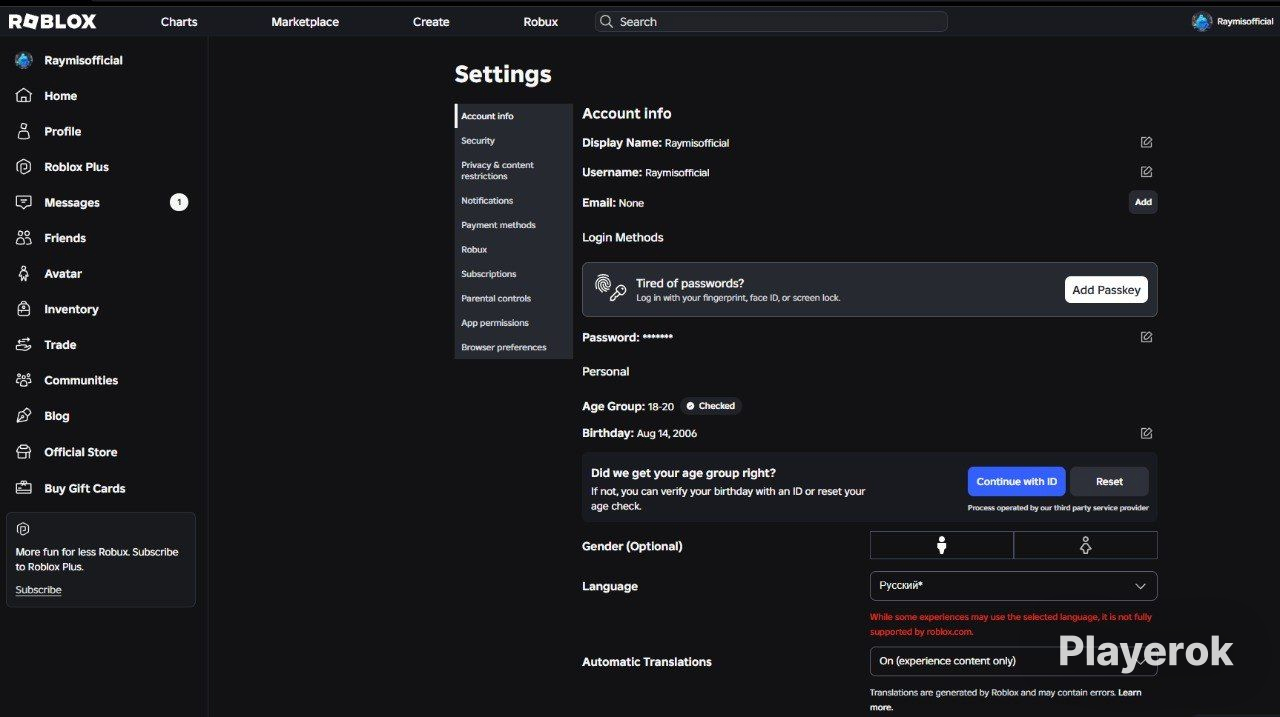Click the Email: None text
This screenshot has width=1280, height=717.
coord(613,202)
